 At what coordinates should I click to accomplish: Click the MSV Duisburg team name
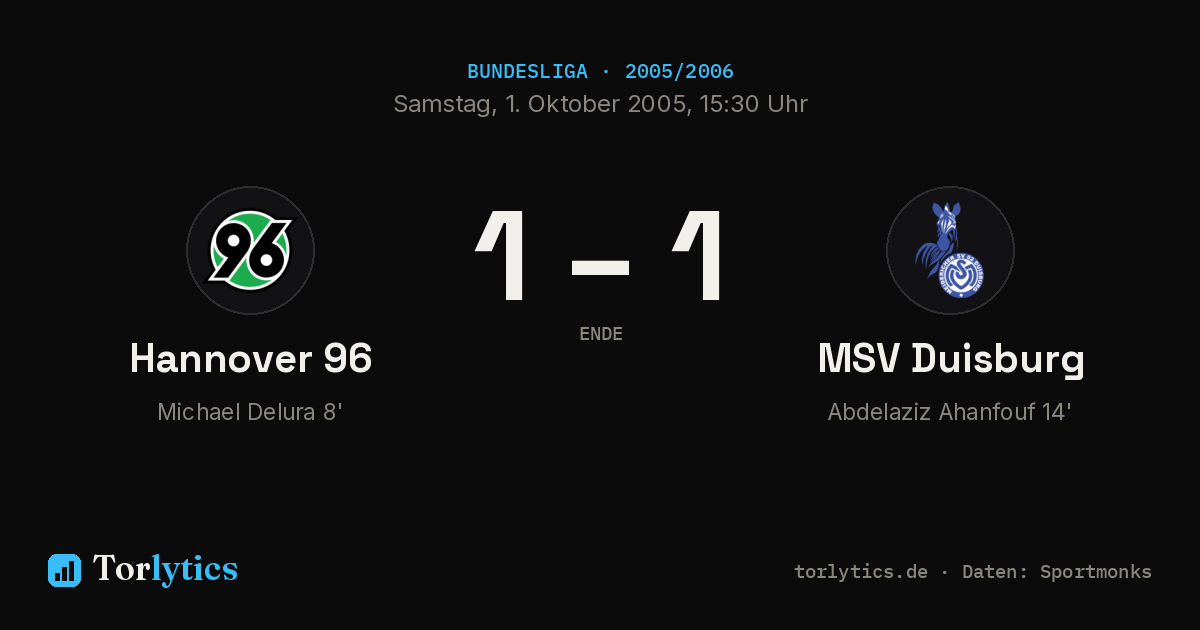coord(951,359)
